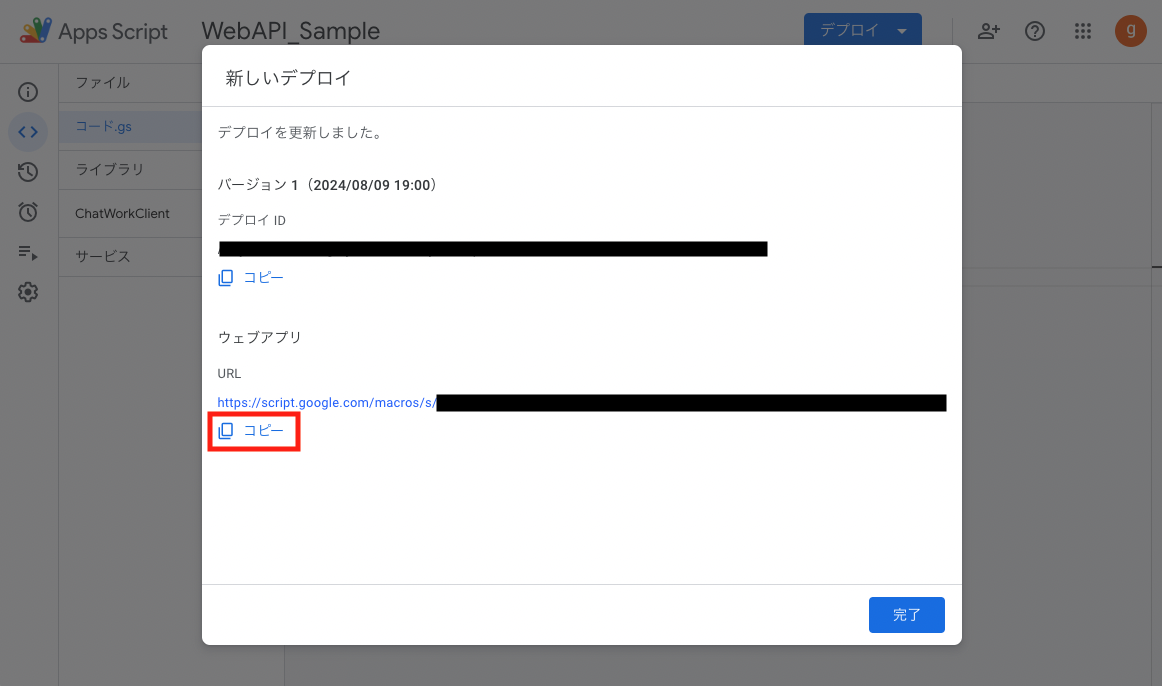View the Executions list
This screenshot has width=1162, height=686.
(28, 251)
